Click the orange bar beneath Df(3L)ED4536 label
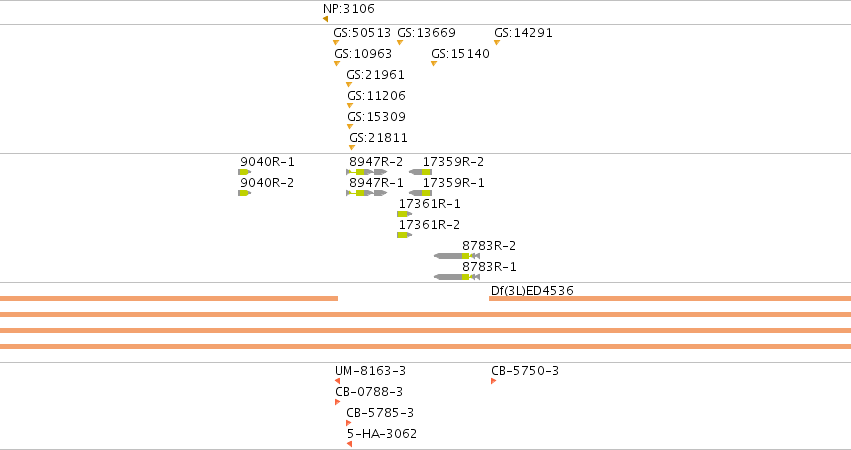The height and width of the screenshot is (450, 851). (670, 299)
